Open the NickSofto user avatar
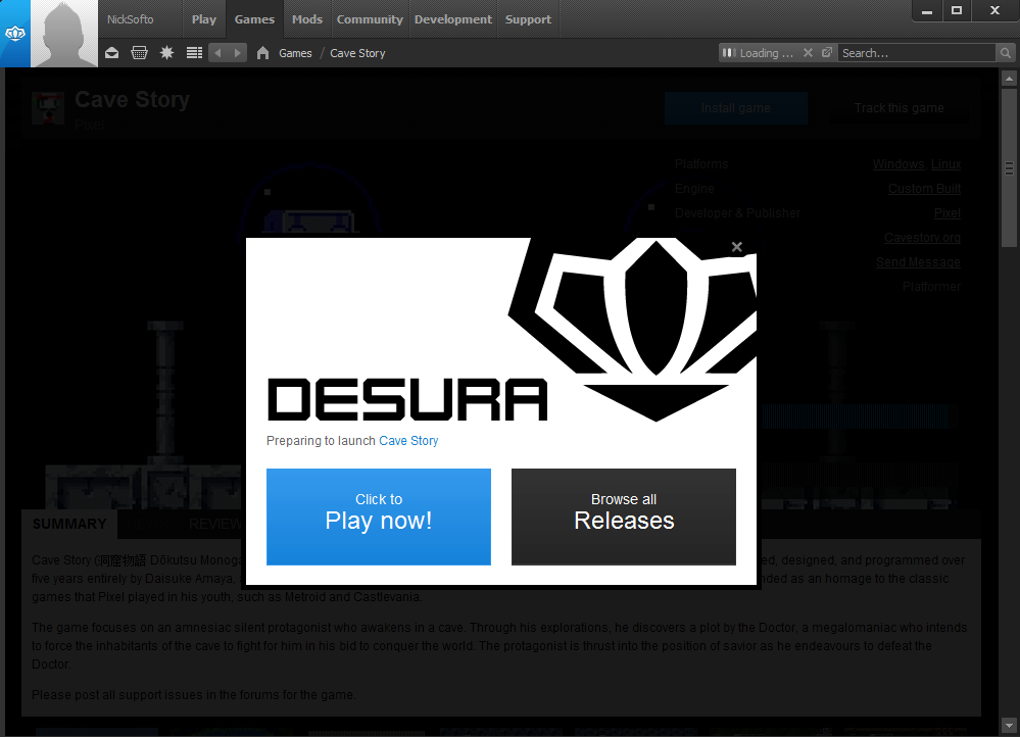Image resolution: width=1020 pixels, height=737 pixels. click(64, 33)
